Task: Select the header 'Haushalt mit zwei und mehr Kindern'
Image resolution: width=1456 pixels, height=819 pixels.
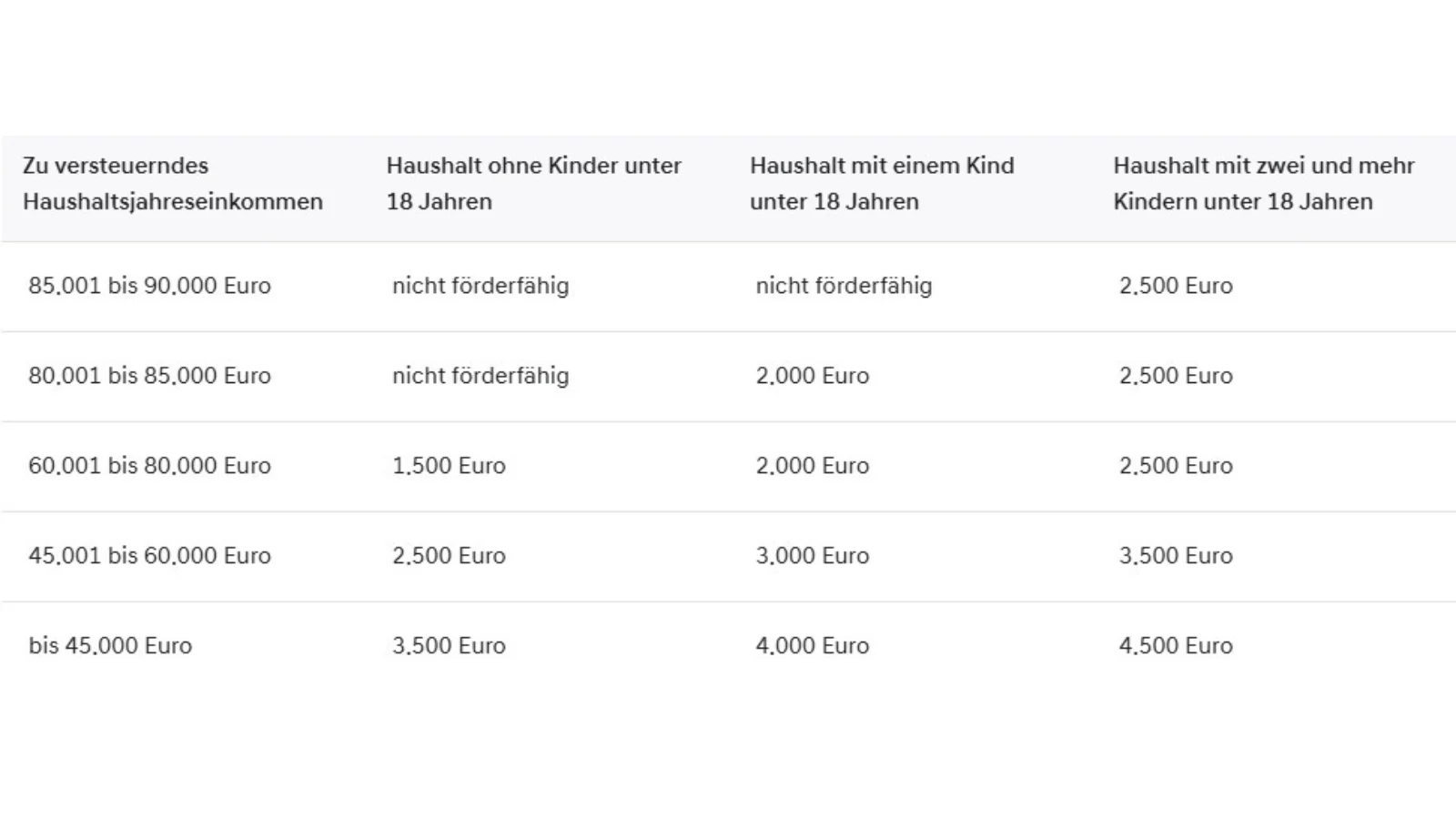Action: tap(1264, 183)
